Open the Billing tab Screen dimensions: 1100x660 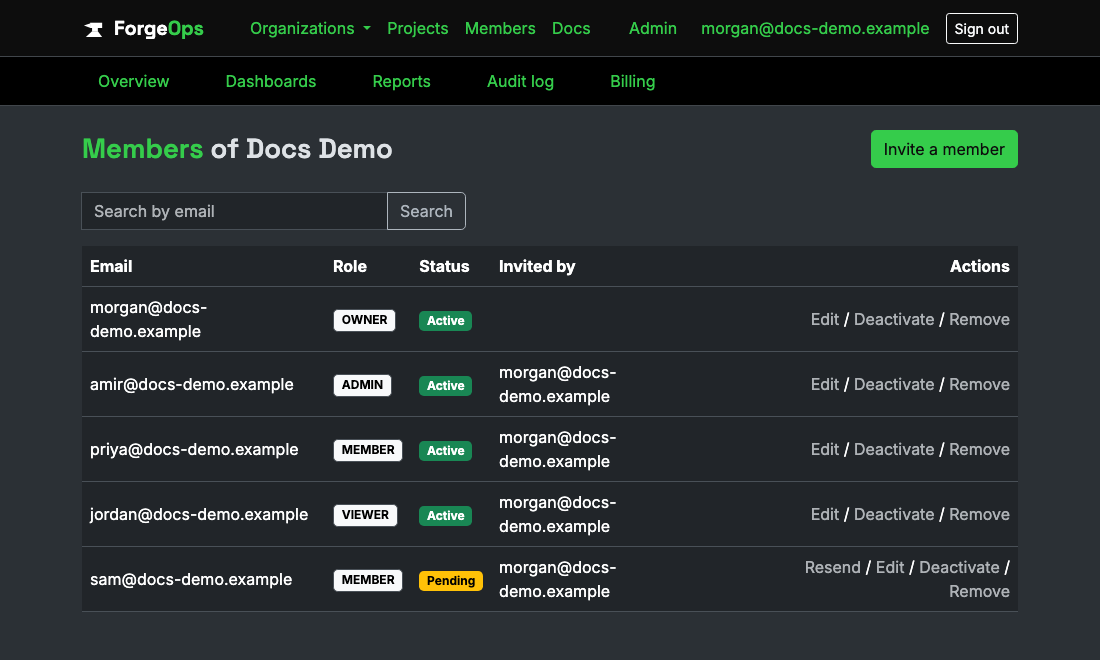click(x=633, y=81)
